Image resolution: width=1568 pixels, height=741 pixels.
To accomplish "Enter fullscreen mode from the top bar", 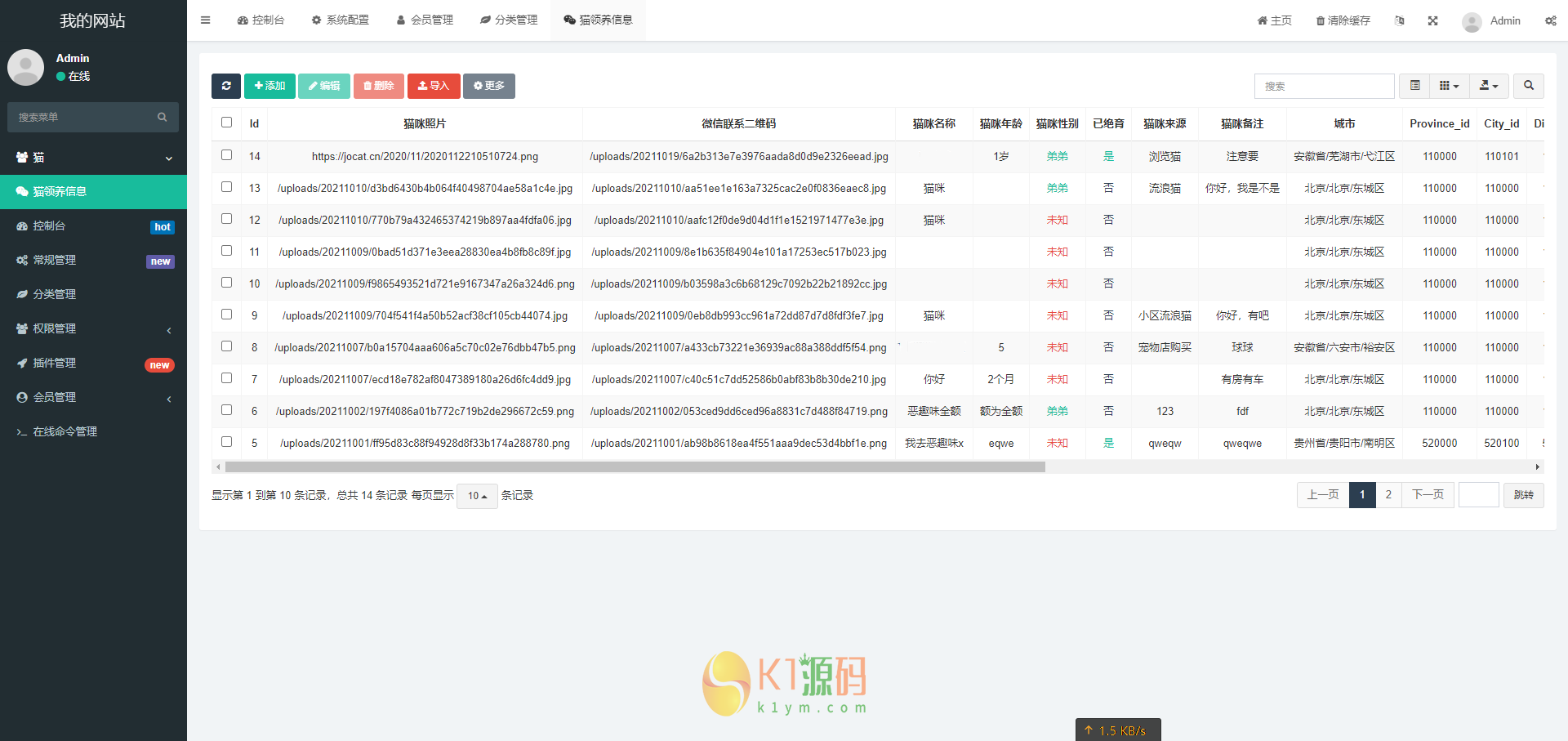I will pyautogui.click(x=1432, y=20).
